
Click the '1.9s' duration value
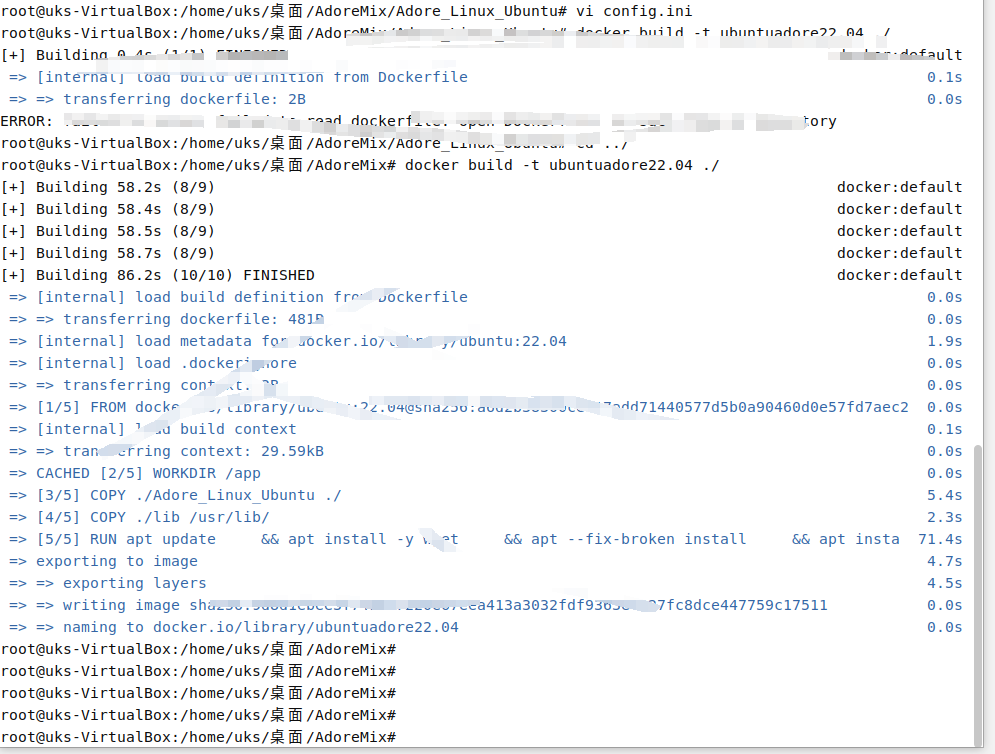click(x=944, y=341)
